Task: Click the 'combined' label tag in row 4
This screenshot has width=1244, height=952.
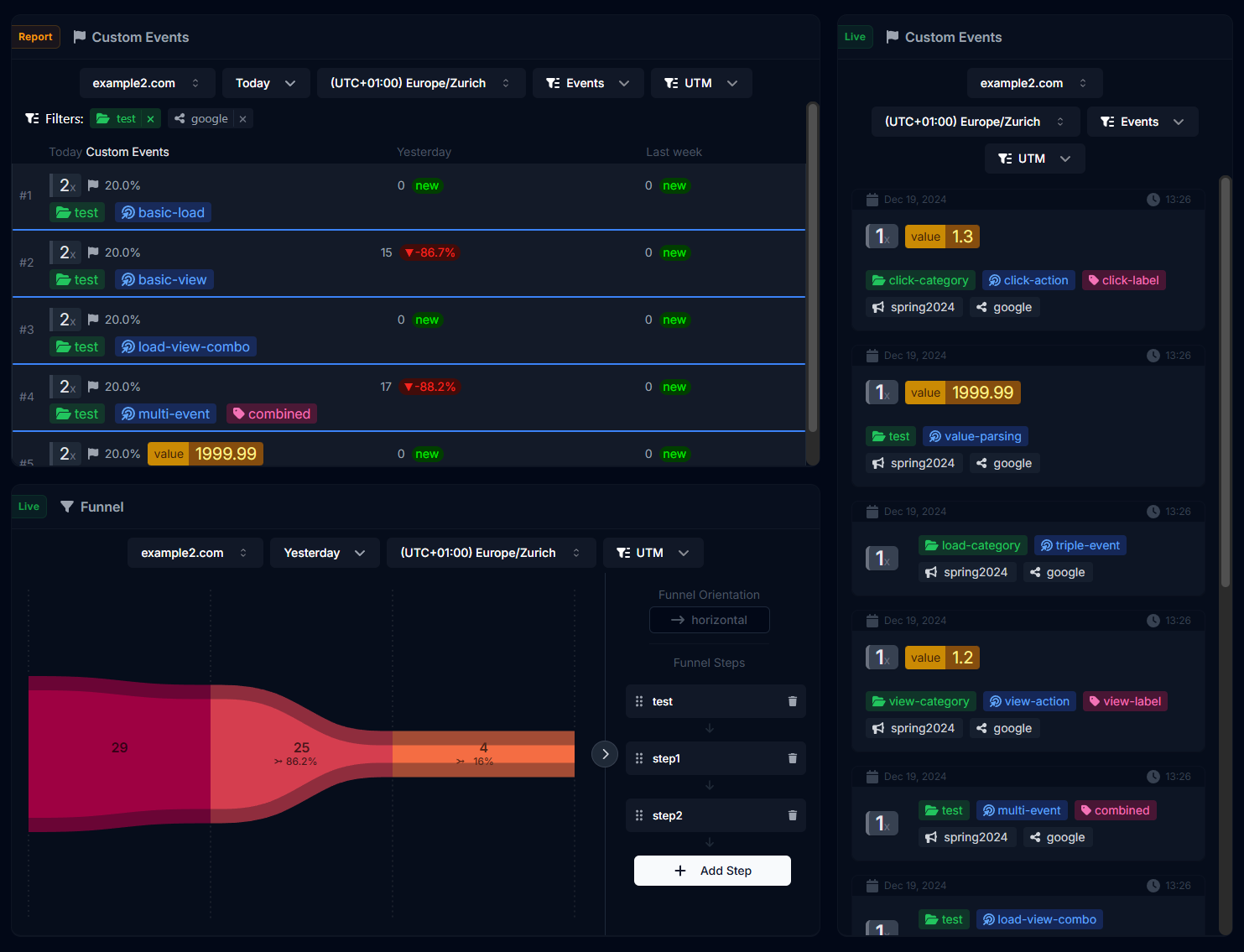Action: coord(271,414)
